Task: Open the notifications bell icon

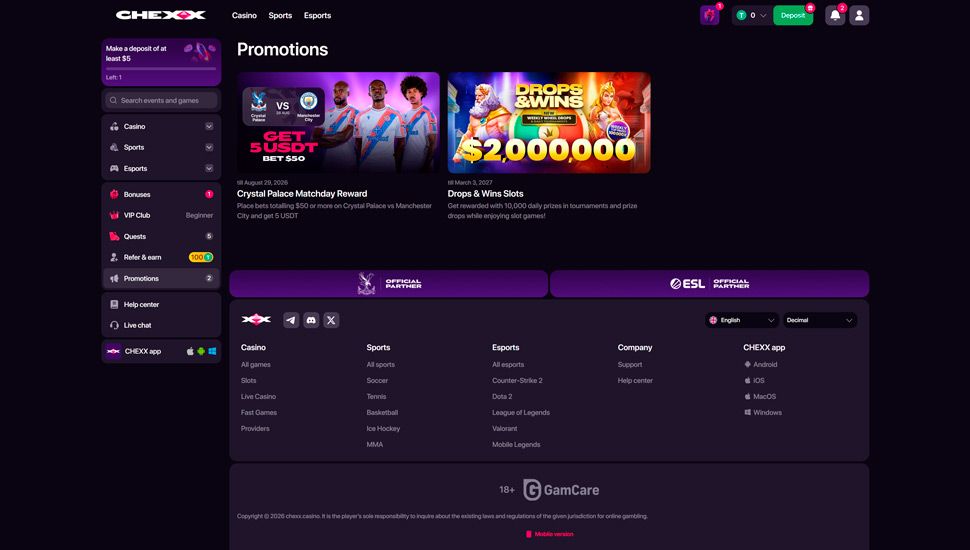Action: click(835, 15)
